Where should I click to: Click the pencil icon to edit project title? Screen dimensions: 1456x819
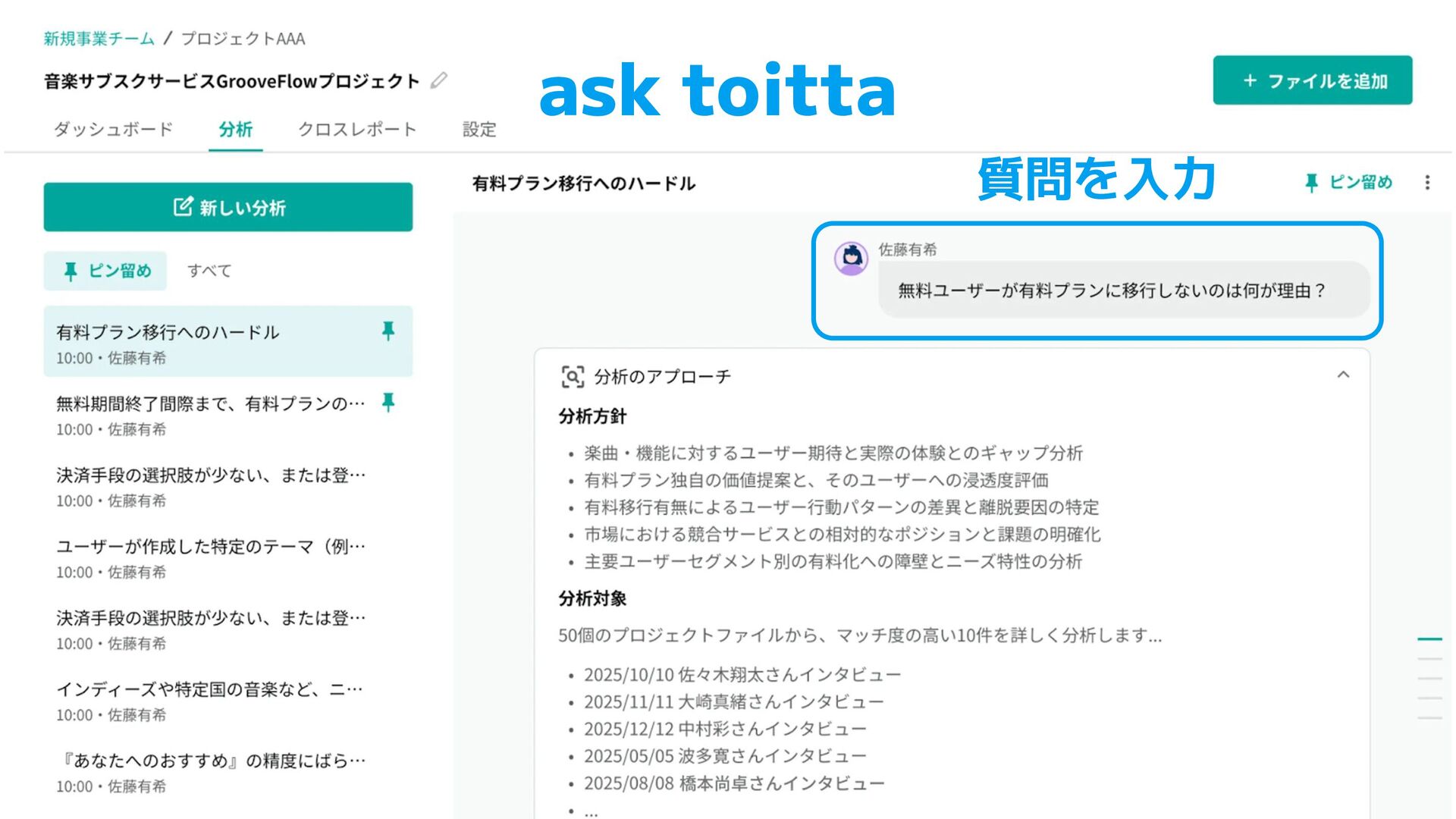click(x=439, y=80)
